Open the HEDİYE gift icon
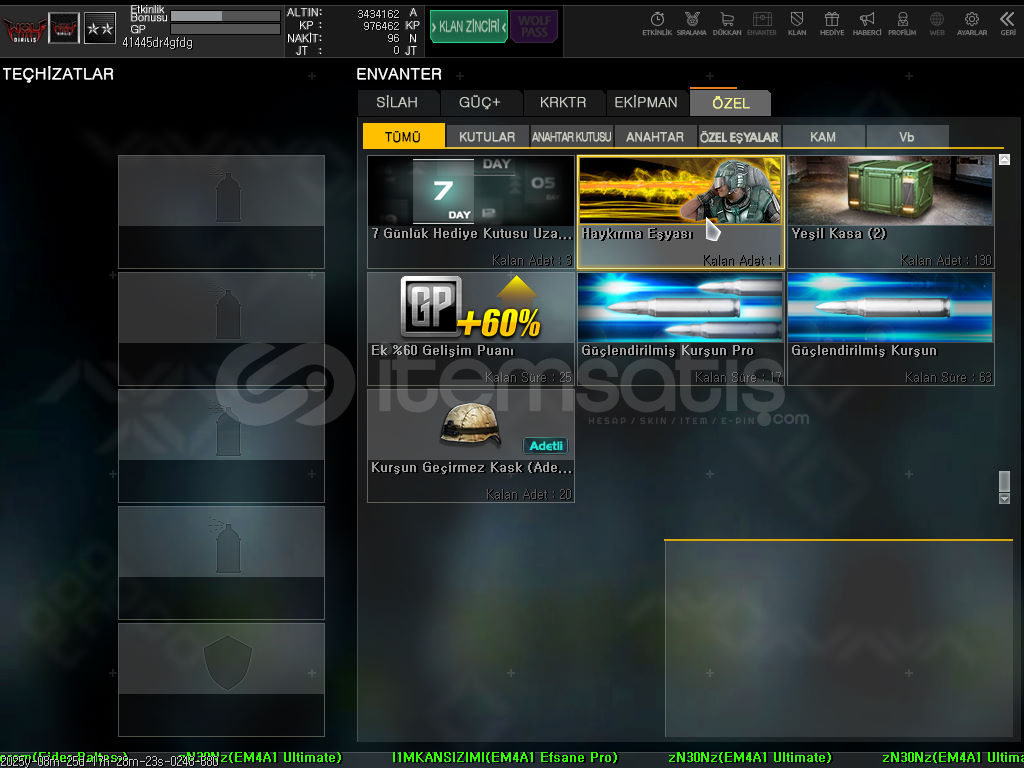Screen dimensions: 1024x768 [832, 24]
